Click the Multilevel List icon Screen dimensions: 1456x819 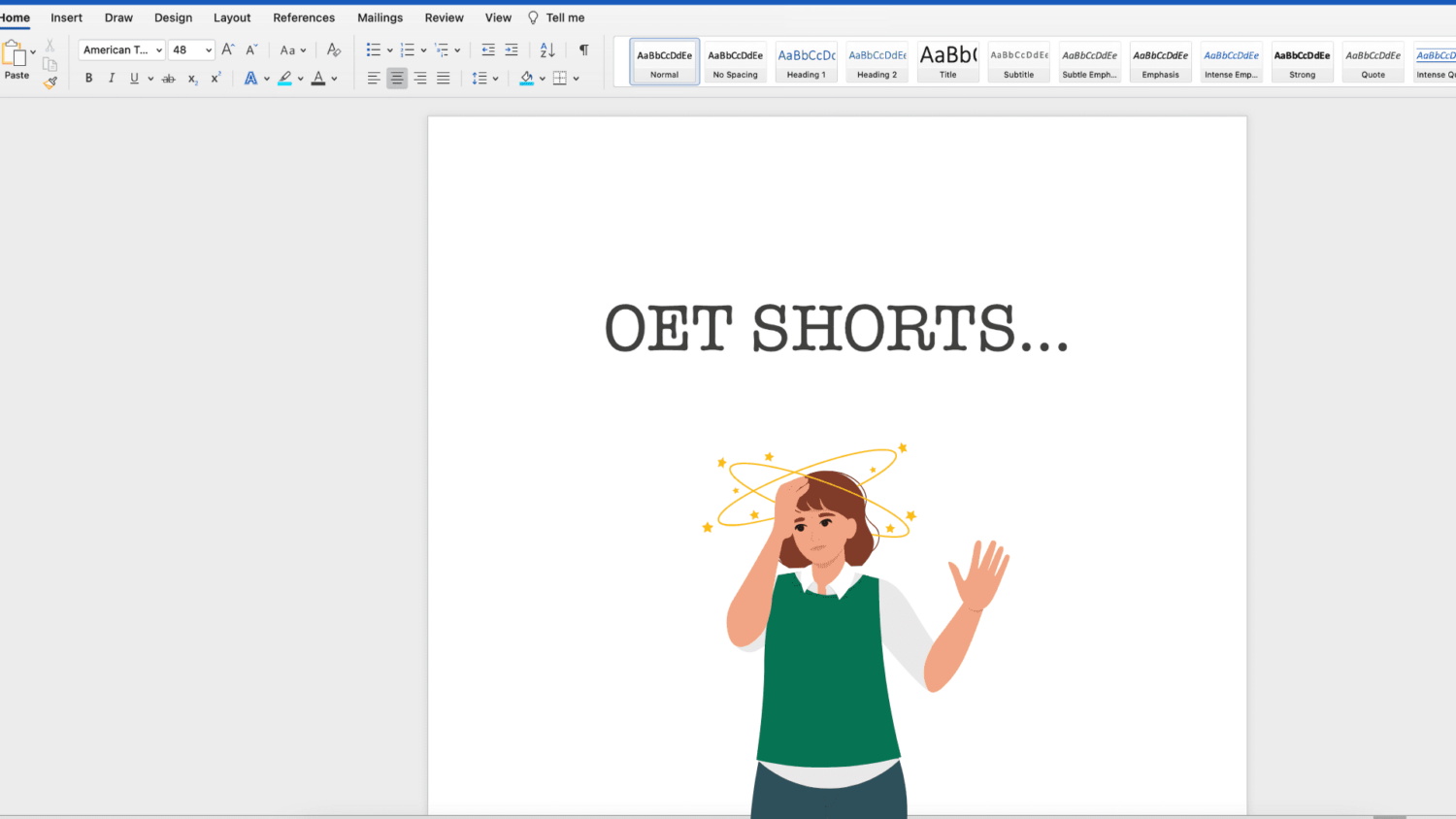coord(442,49)
